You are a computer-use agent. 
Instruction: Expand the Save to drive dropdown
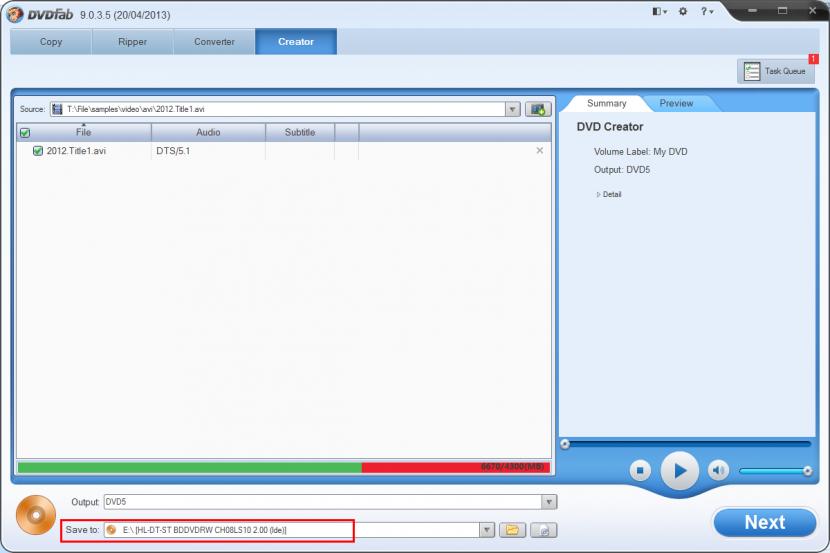[x=486, y=530]
